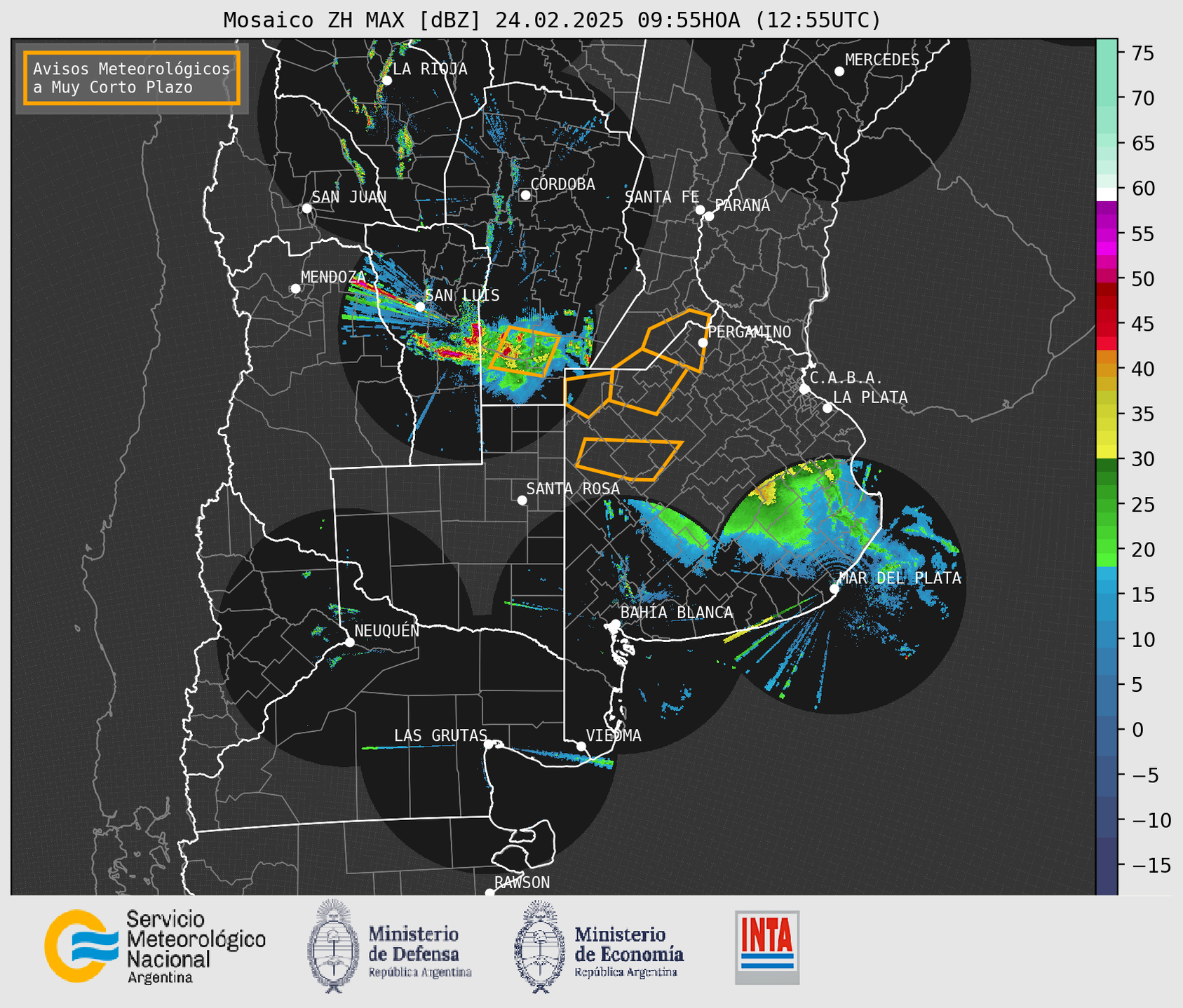Image resolution: width=1183 pixels, height=1008 pixels.
Task: Click the orange warning polygon north of Santa Rosa
Action: pyautogui.click(x=629, y=460)
